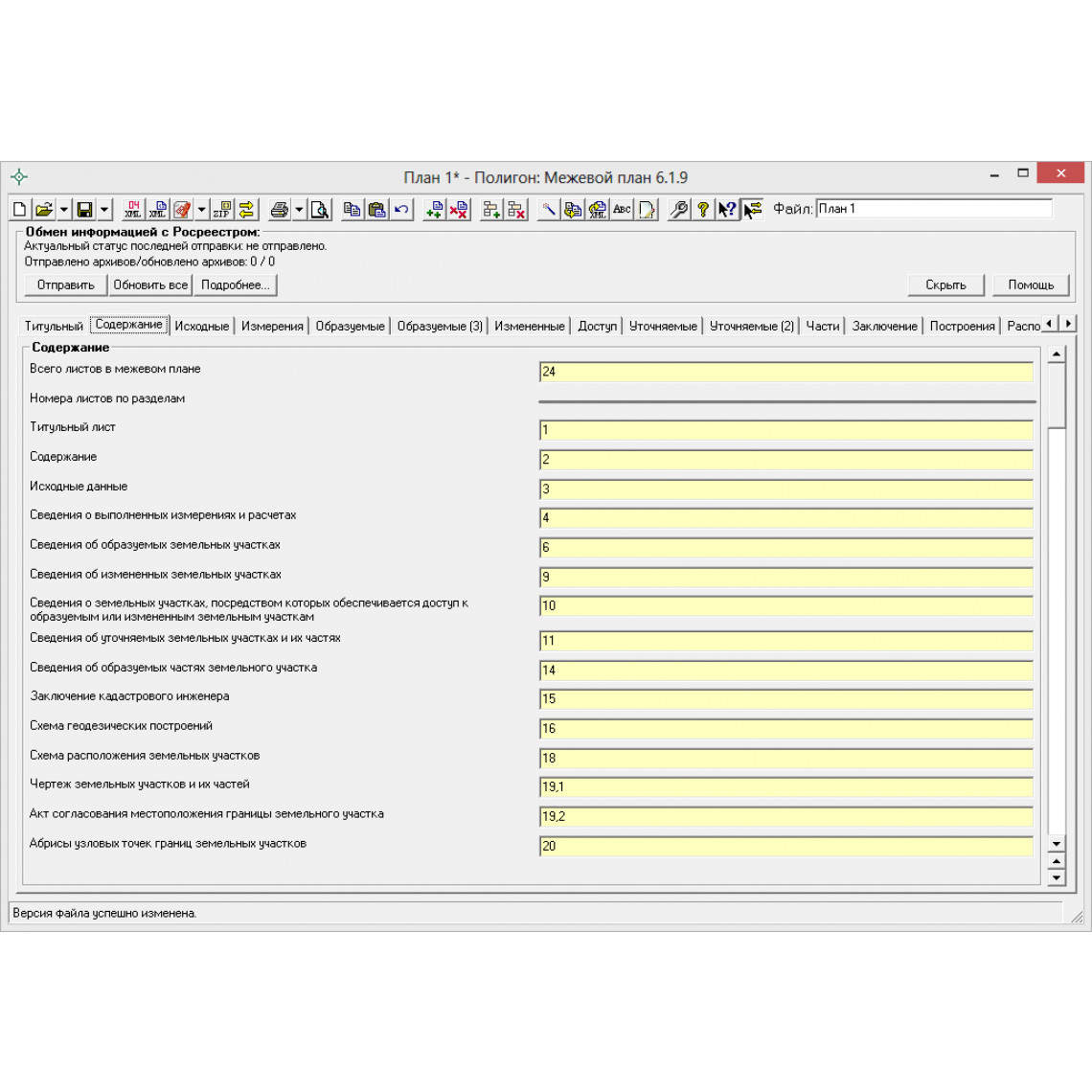Click the signing pen-and-stamp icon

click(182, 209)
